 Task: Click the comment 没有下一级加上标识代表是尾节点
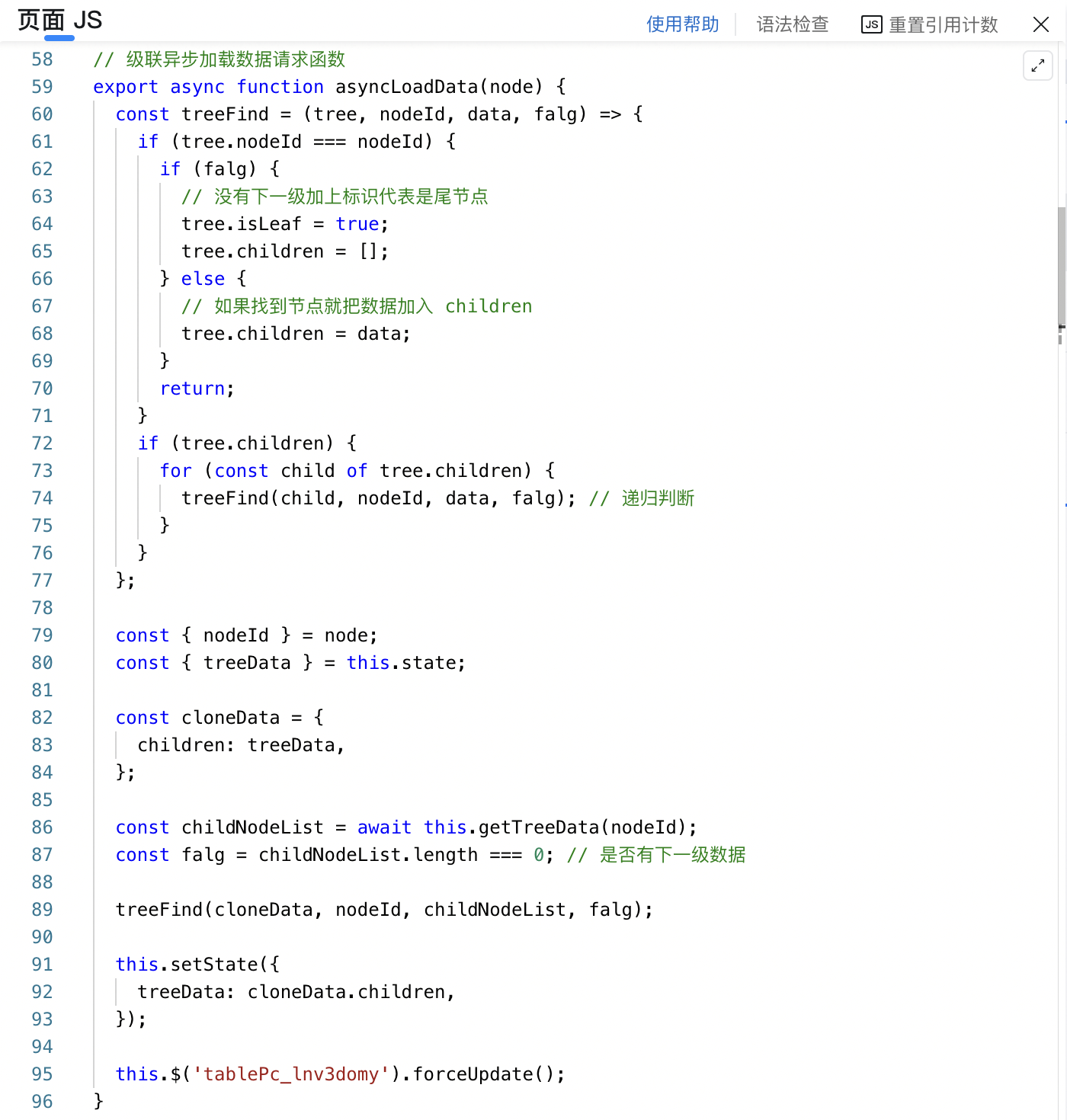[335, 197]
